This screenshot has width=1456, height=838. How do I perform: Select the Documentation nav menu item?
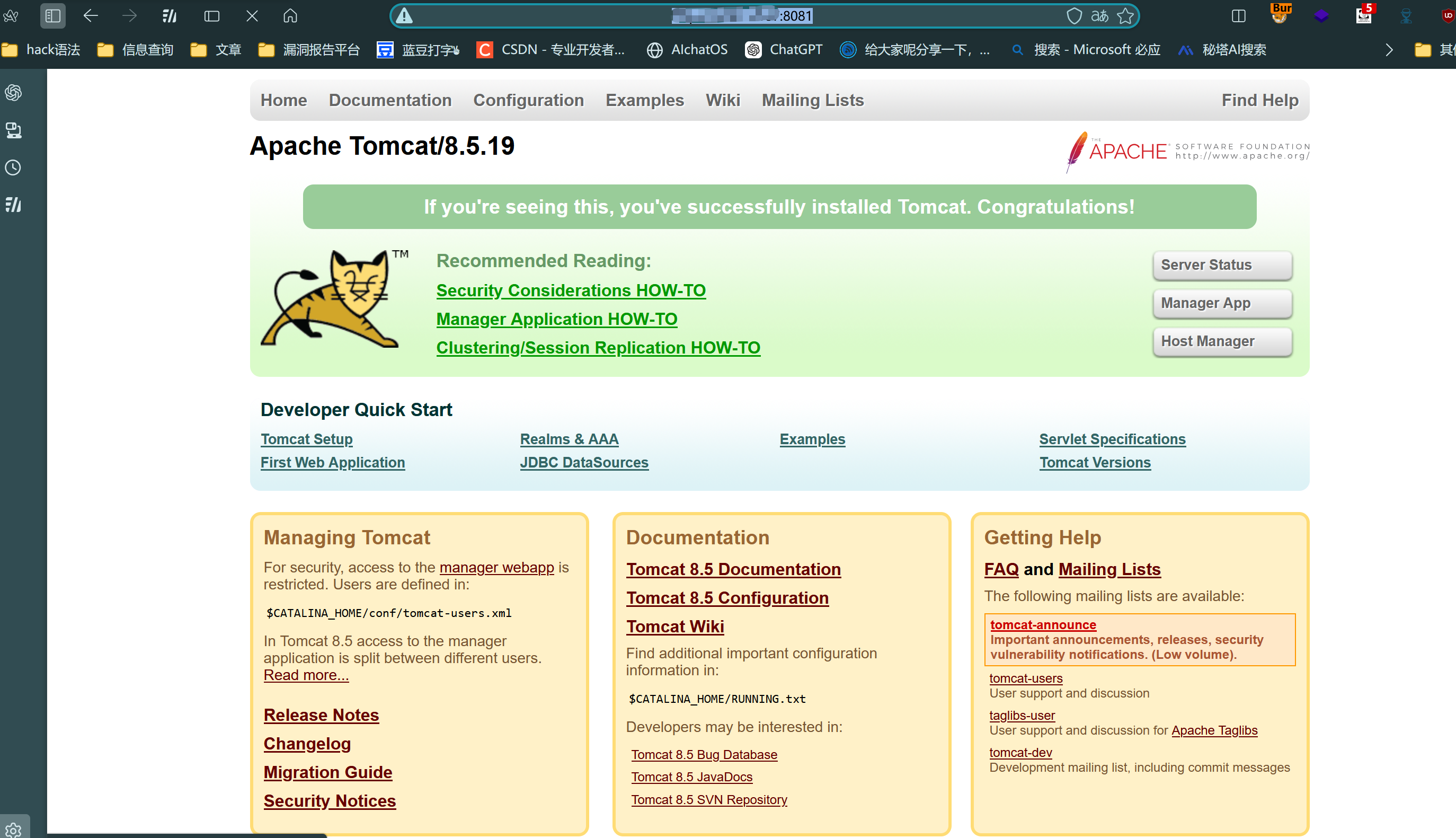tap(390, 100)
